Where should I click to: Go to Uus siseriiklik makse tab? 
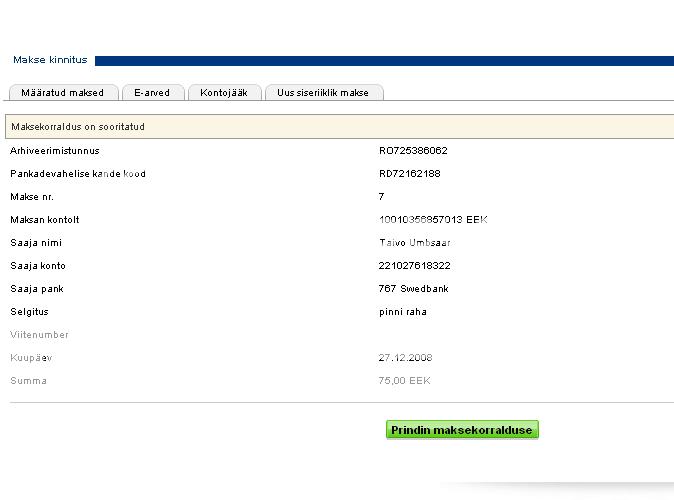click(323, 93)
